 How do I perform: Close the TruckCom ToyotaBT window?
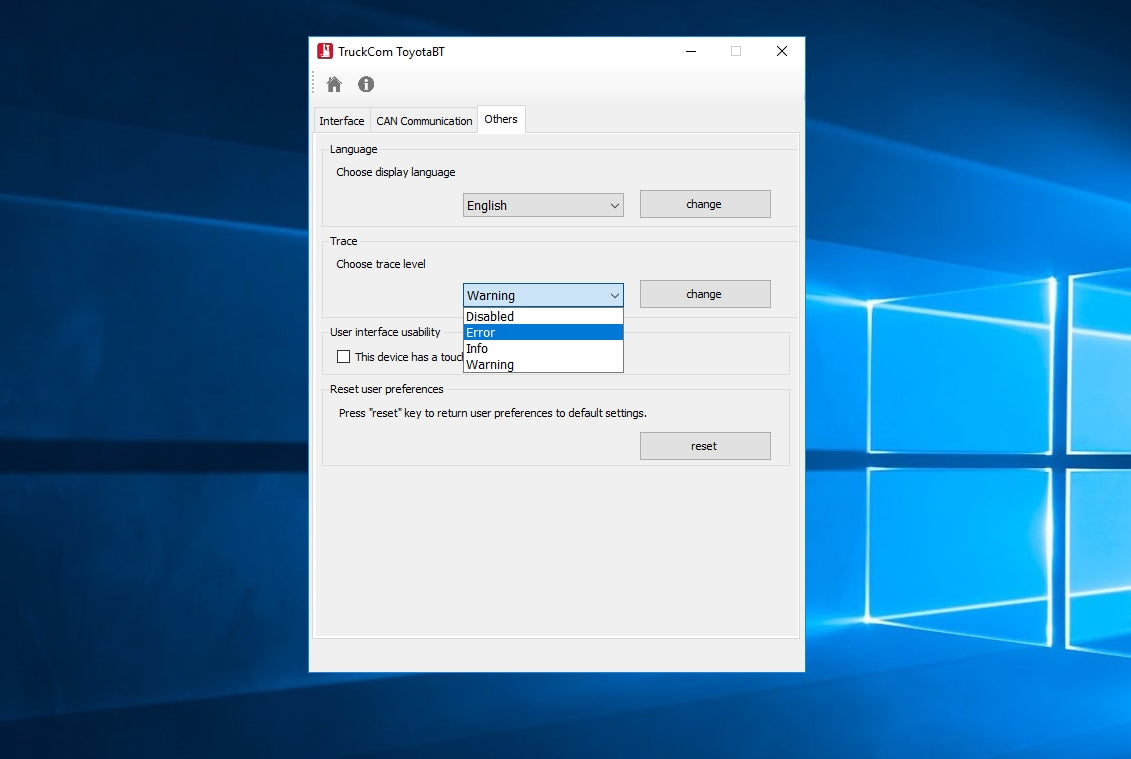click(781, 51)
